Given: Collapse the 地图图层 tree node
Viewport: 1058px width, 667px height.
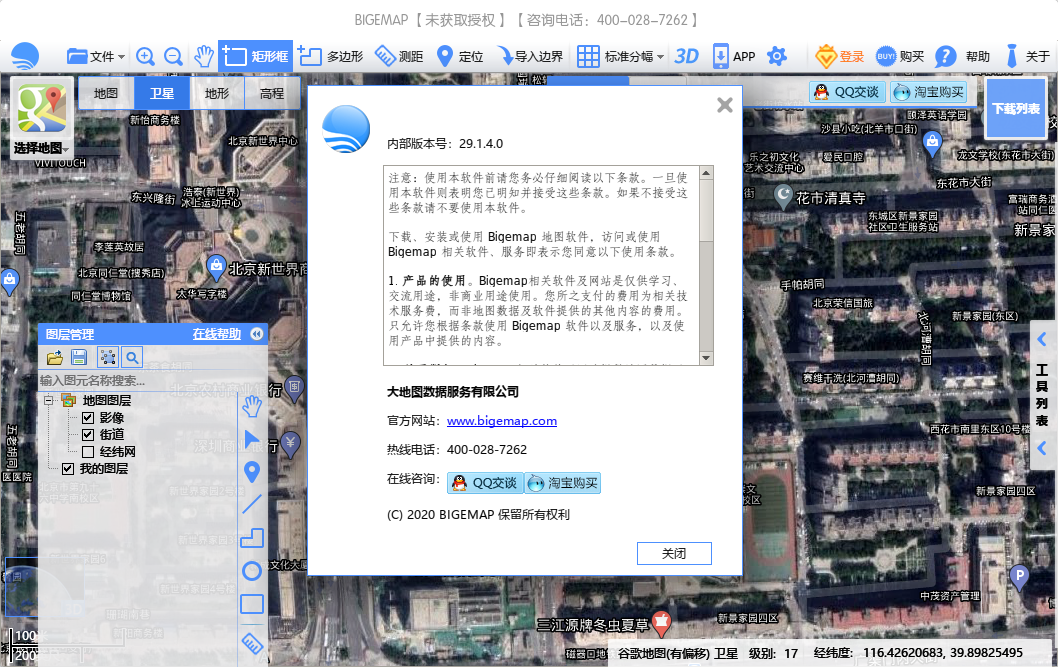Looking at the screenshot, I should (47, 401).
